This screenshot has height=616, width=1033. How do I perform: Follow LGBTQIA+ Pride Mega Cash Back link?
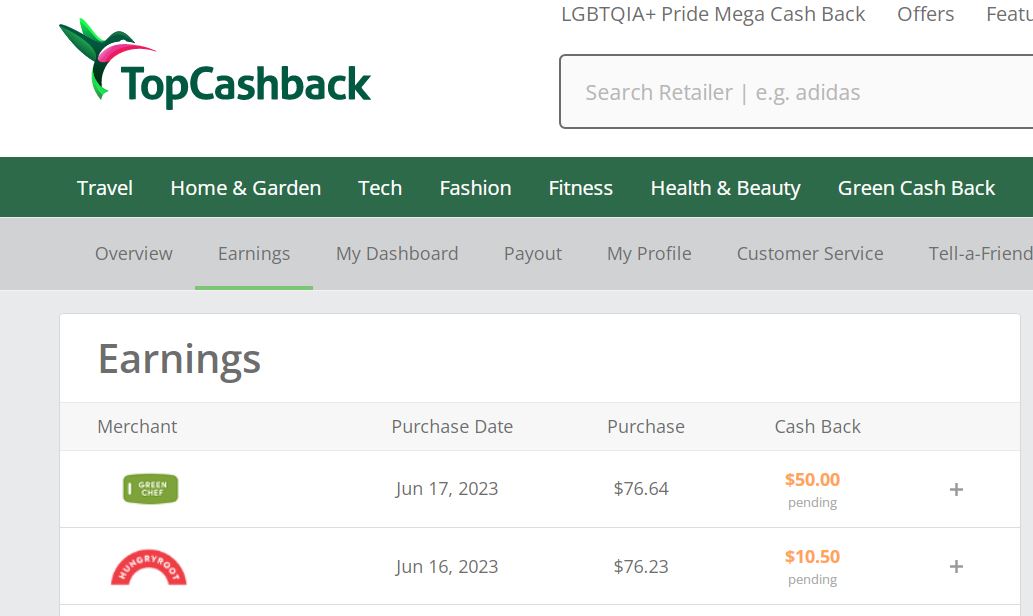click(713, 14)
